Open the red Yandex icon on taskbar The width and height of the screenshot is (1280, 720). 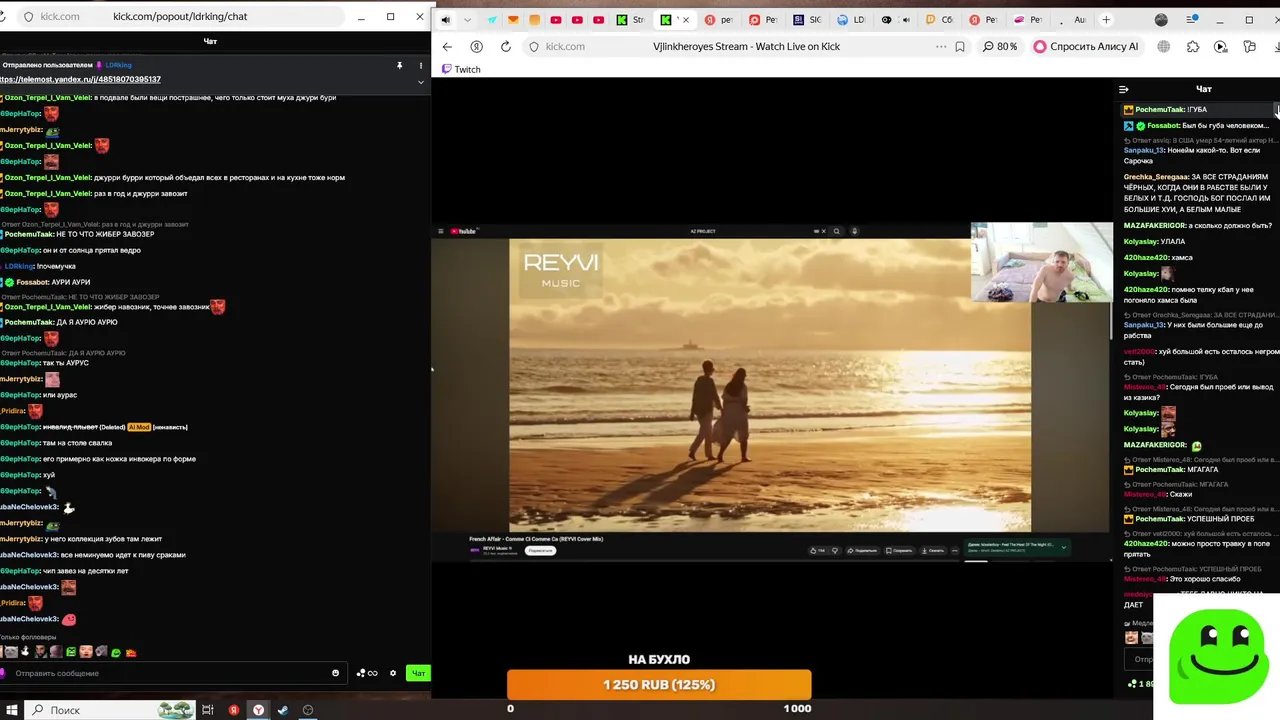(233, 710)
